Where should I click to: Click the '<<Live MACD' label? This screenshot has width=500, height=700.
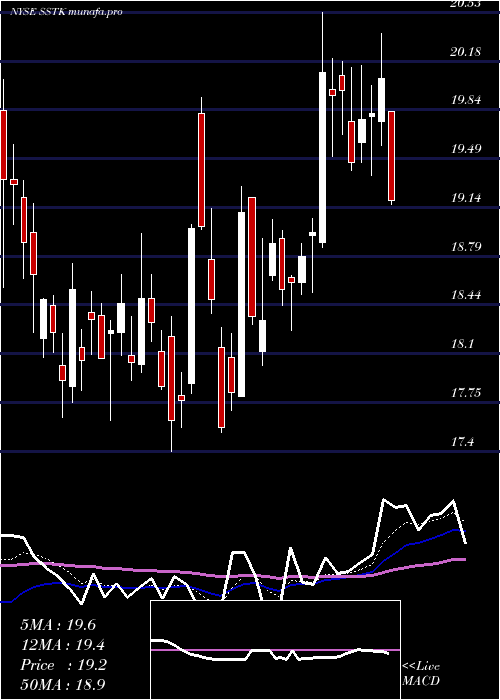point(421,674)
